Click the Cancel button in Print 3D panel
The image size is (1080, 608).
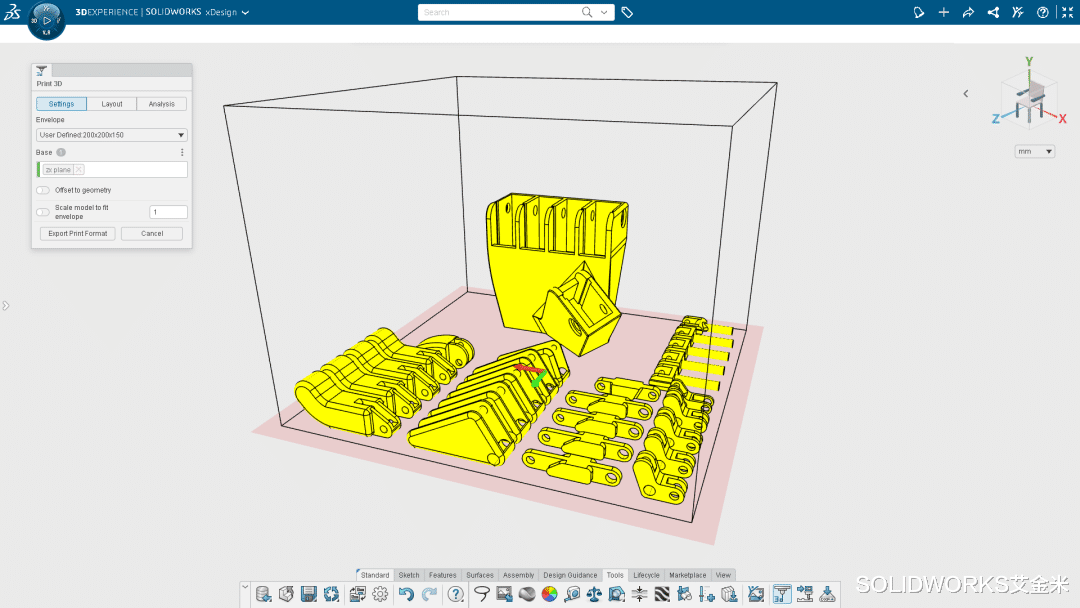tap(151, 233)
